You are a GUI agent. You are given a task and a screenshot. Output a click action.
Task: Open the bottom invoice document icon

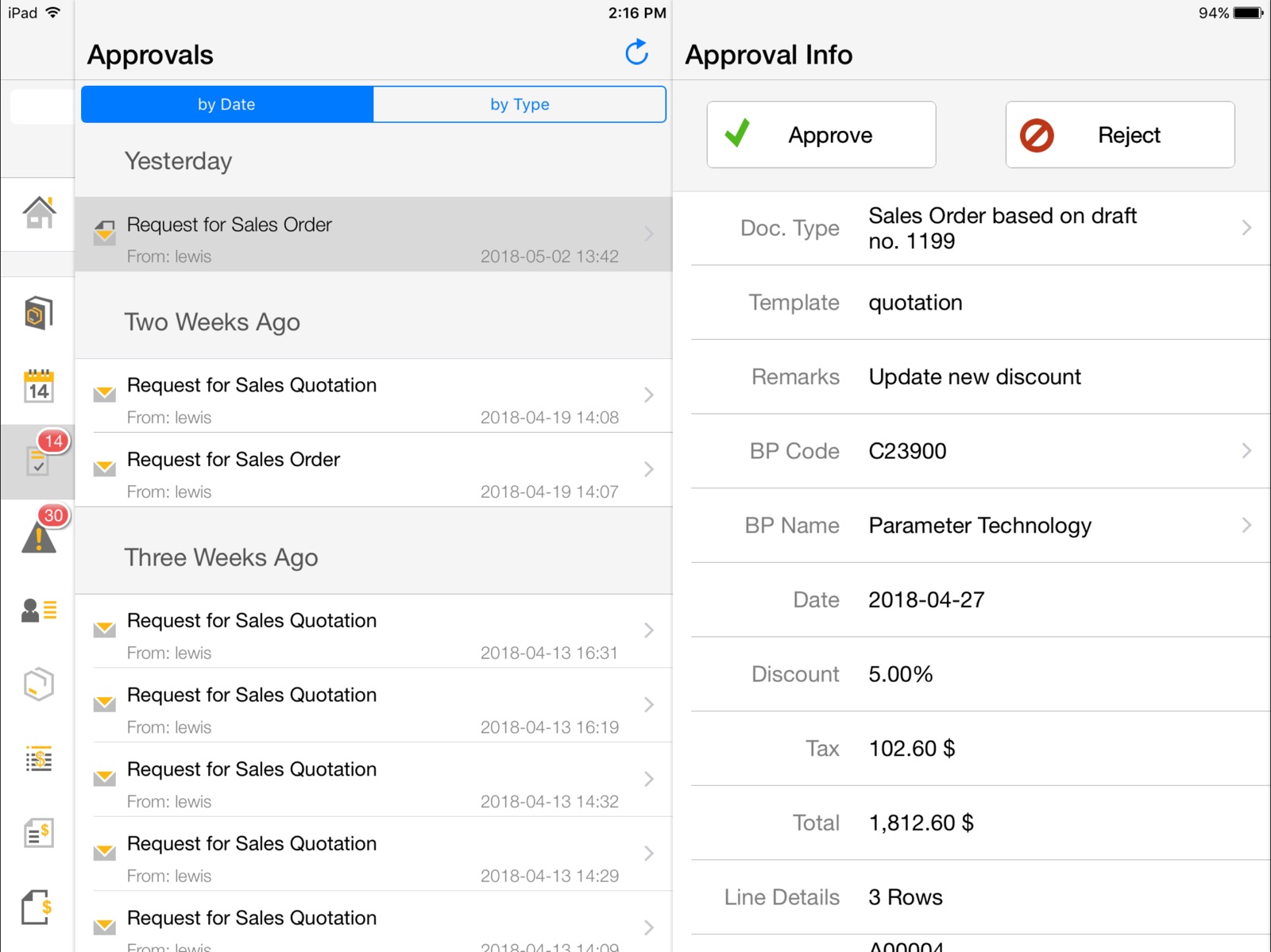(38, 907)
